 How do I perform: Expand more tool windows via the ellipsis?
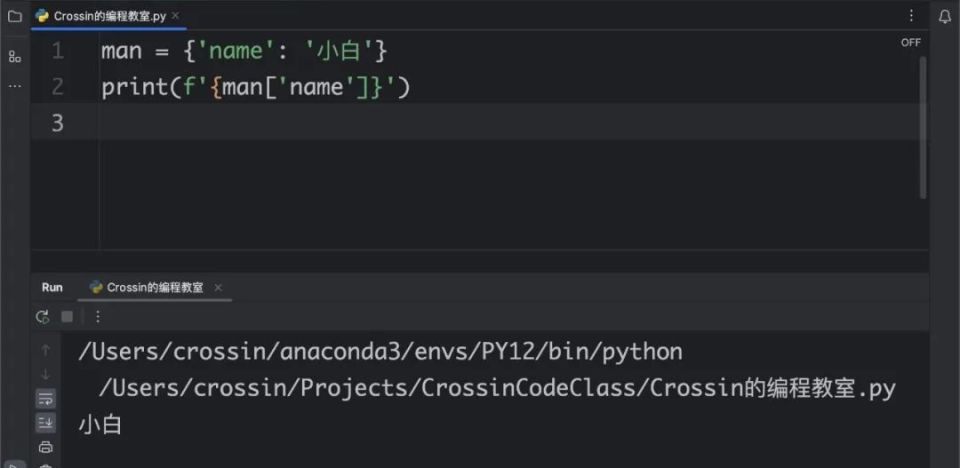click(x=15, y=86)
